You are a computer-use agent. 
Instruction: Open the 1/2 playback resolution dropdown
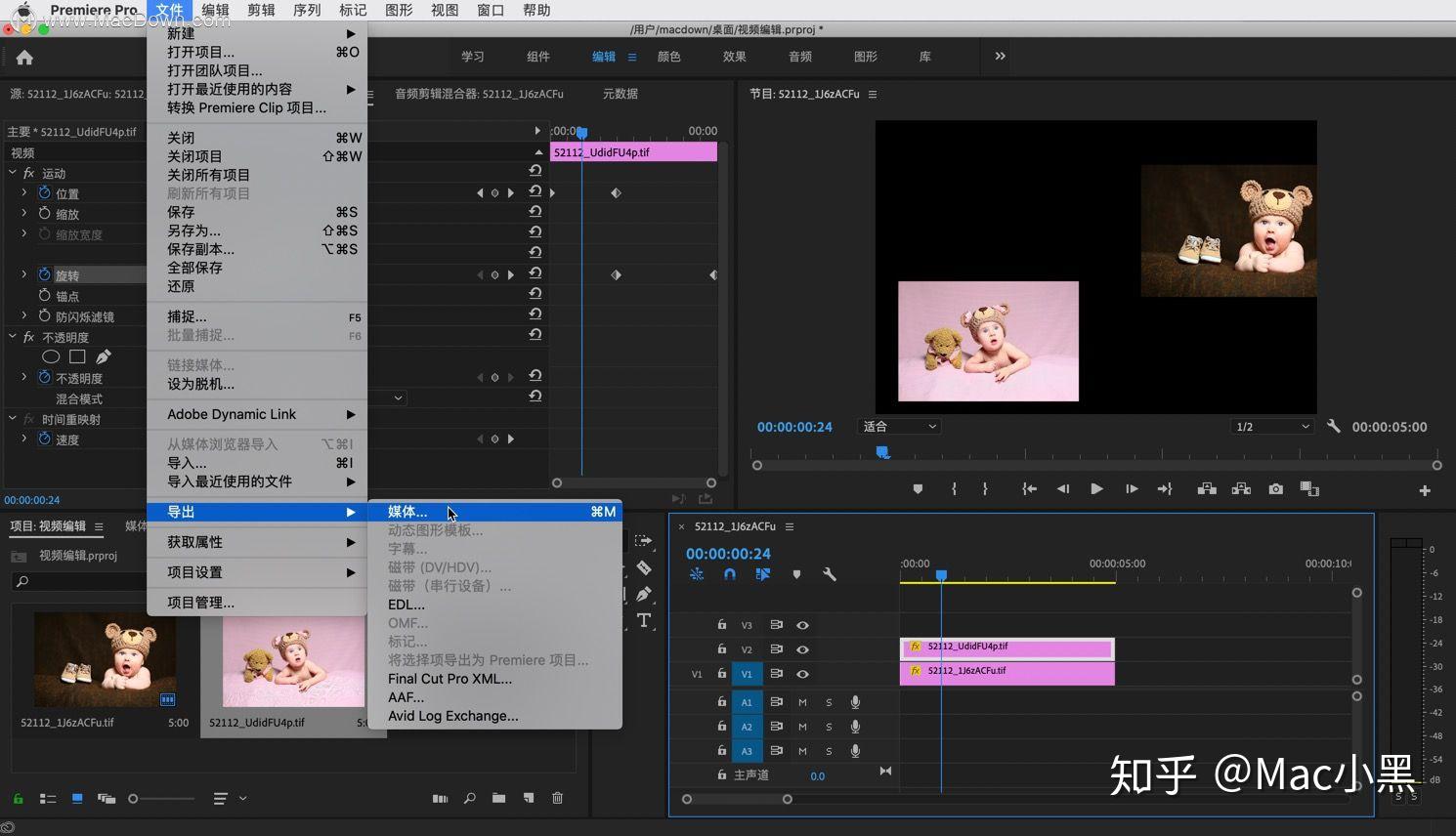pos(1272,427)
